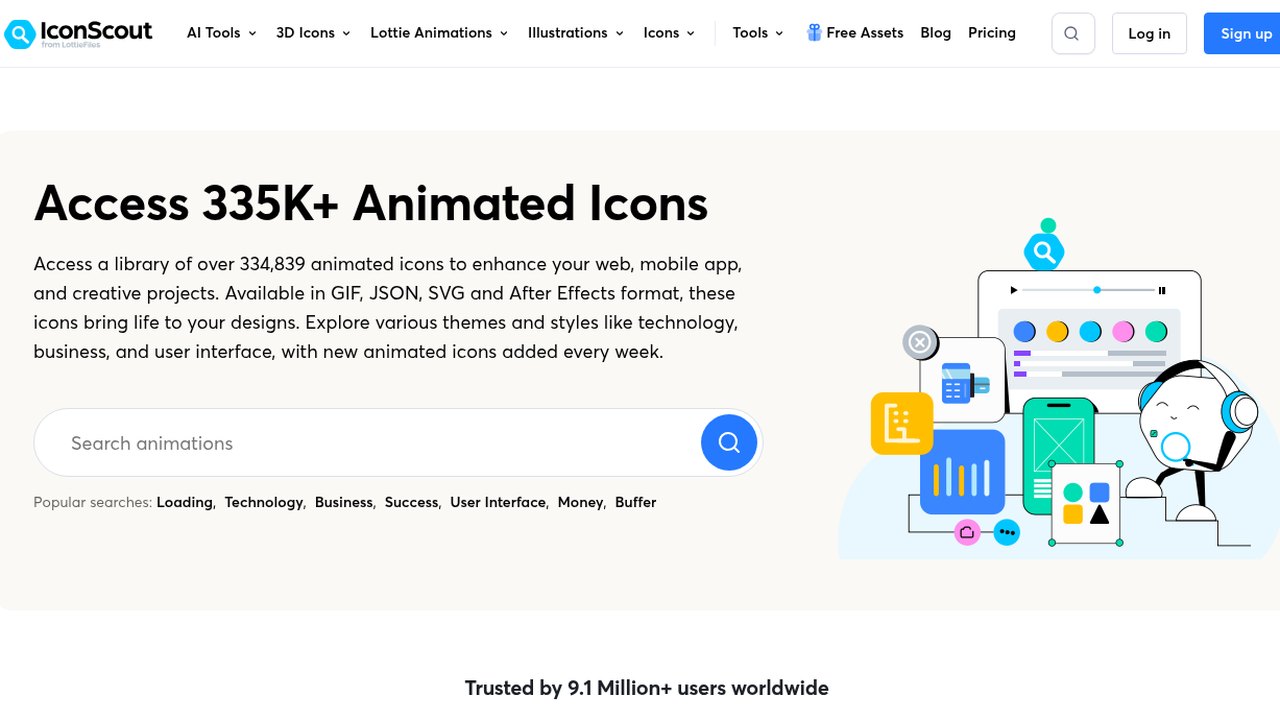
Task: Open the Blog page
Action: (x=936, y=33)
